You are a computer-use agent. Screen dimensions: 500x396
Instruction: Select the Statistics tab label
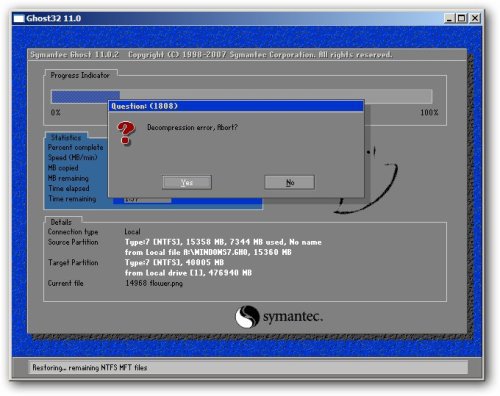click(66, 137)
